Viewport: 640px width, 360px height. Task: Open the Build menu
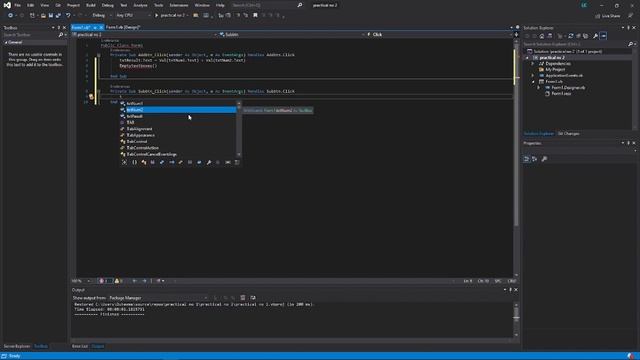tap(91, 5)
